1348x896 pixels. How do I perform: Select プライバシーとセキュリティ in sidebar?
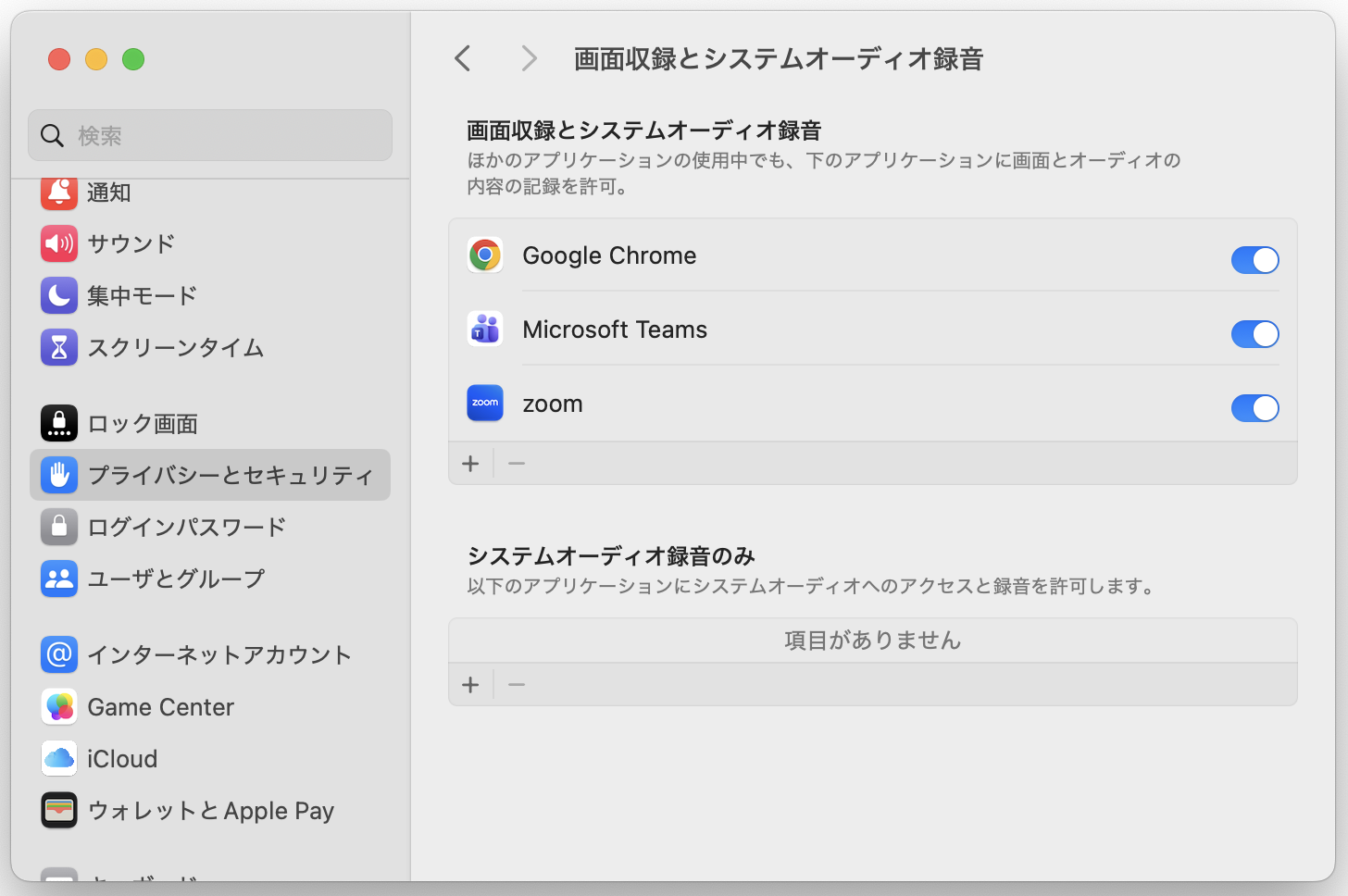210,475
